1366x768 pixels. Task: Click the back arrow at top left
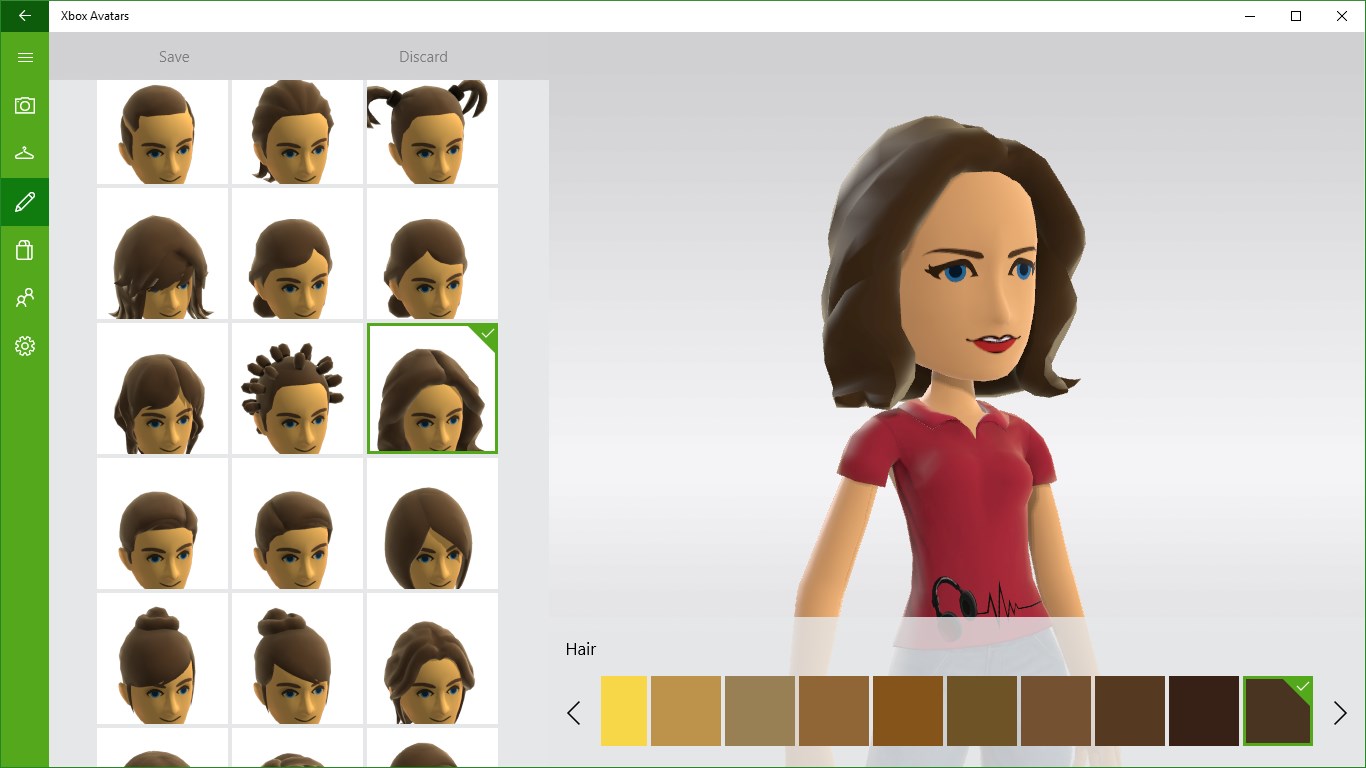coord(24,16)
